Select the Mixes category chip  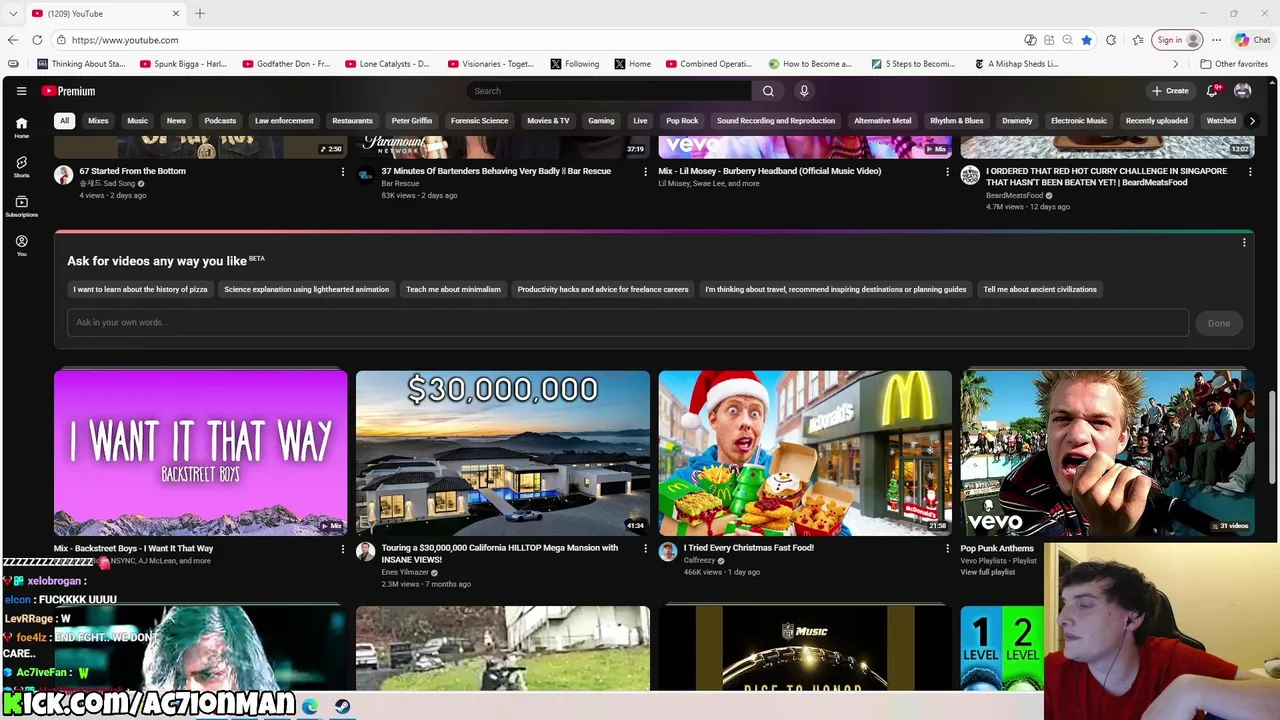click(98, 121)
